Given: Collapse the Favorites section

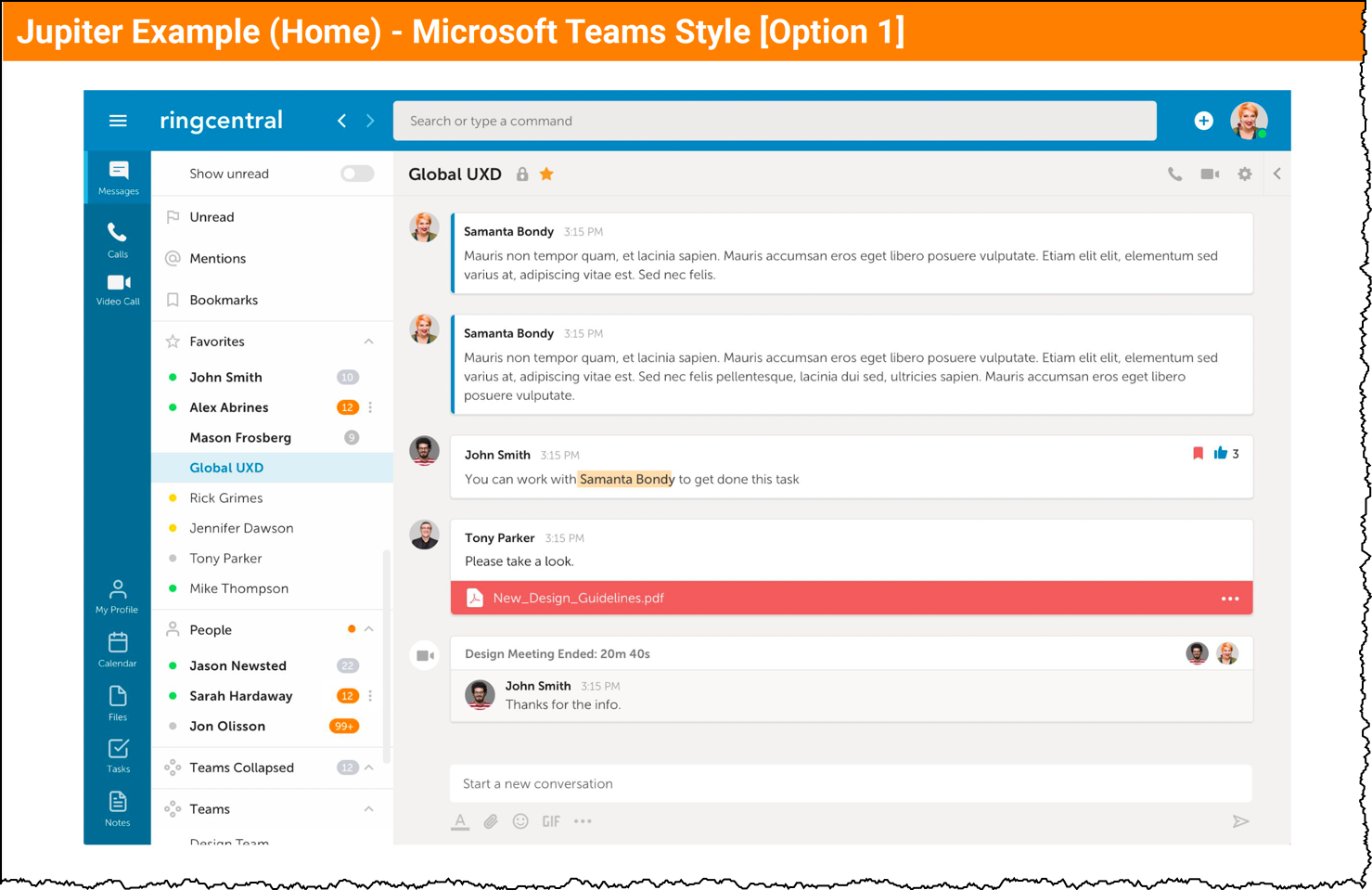Looking at the screenshot, I should (x=369, y=342).
